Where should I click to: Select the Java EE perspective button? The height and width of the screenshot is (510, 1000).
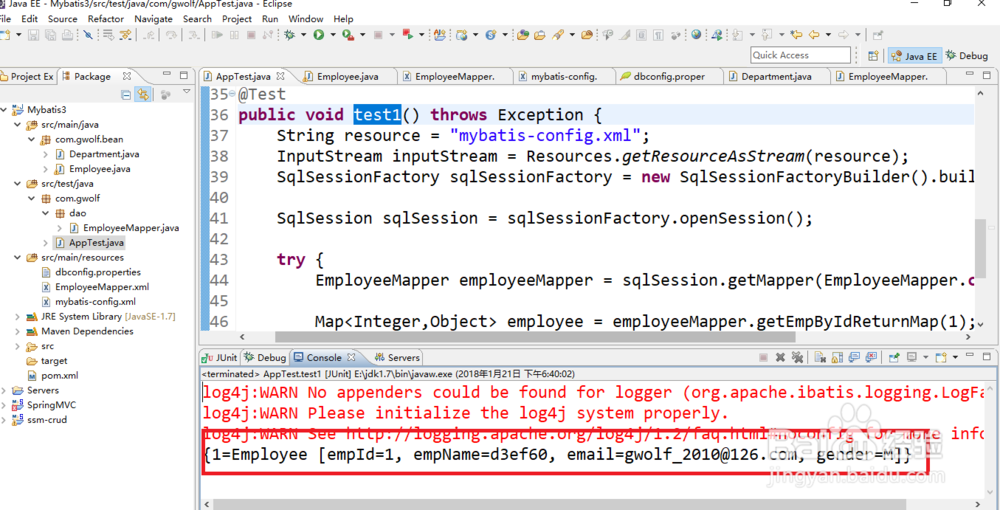point(915,56)
